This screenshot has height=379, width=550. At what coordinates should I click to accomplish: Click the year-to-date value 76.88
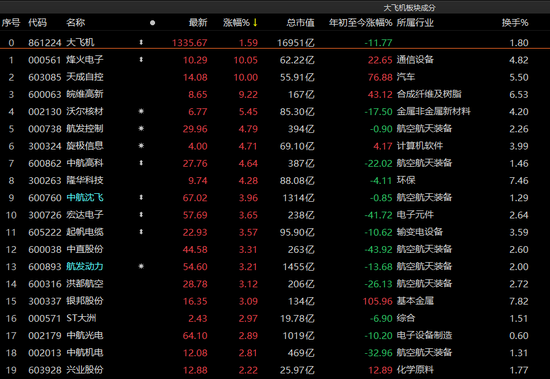pos(380,77)
